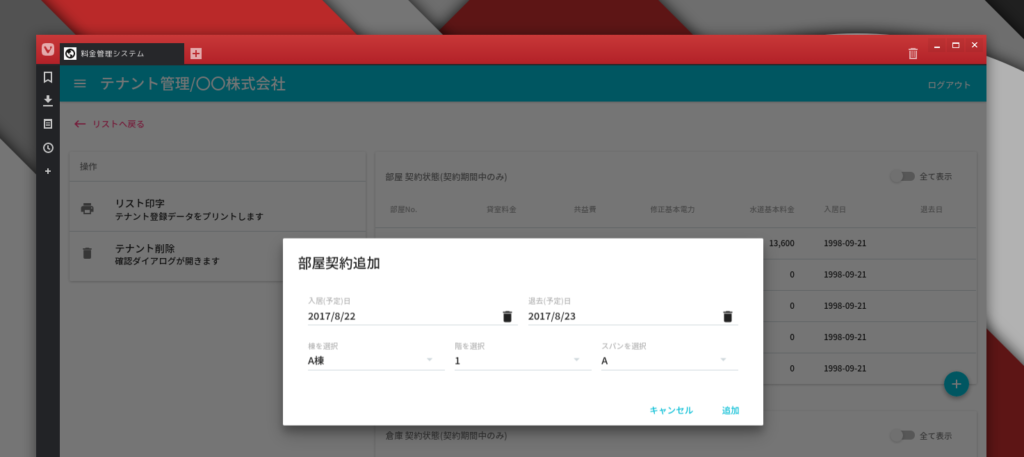
Task: Toggle 全て表示 switch for 倉庫 契約状態
Action: (x=901, y=435)
